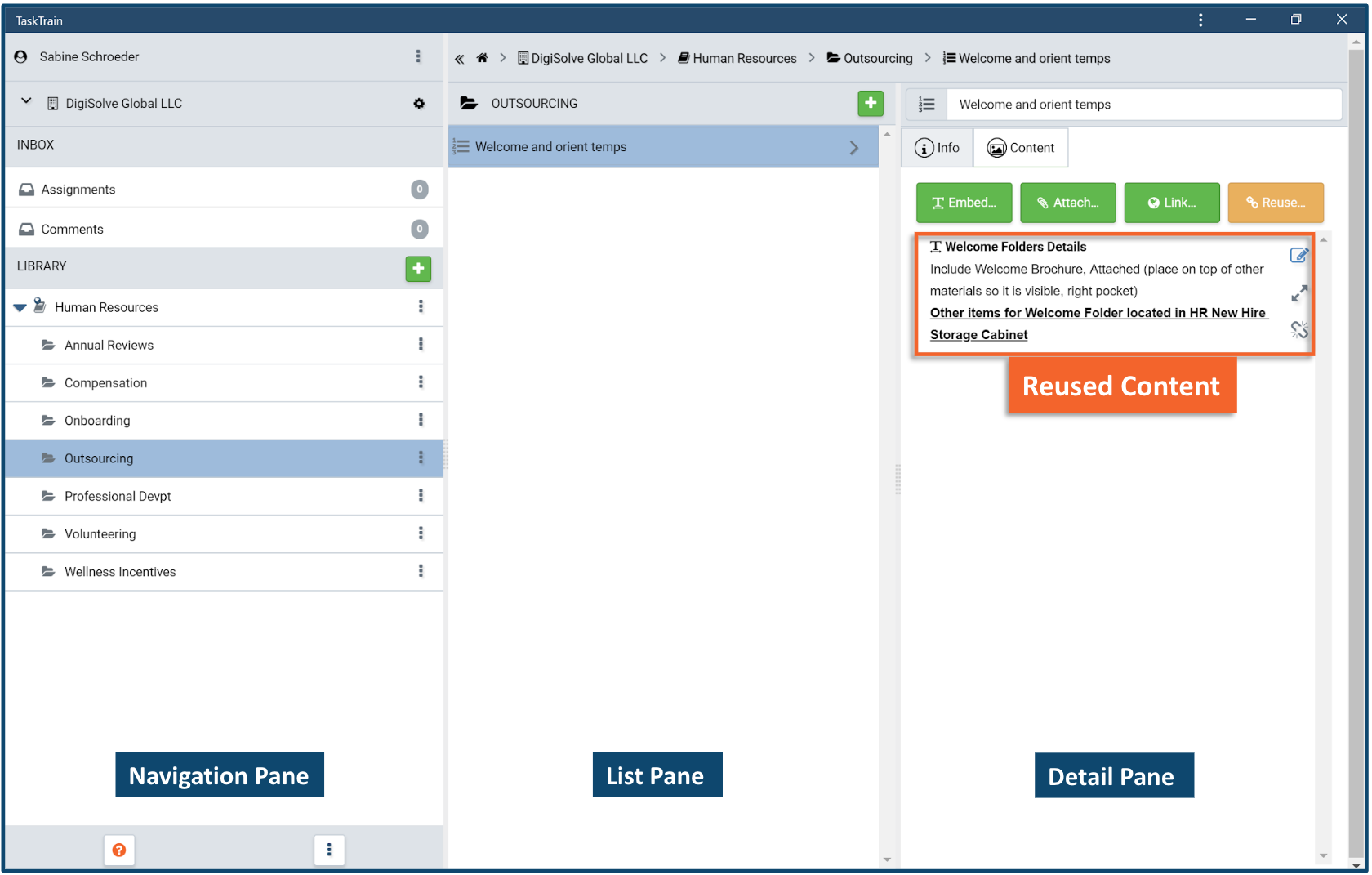Click the Embed button
The width and height of the screenshot is (1372, 875).
pos(964,203)
